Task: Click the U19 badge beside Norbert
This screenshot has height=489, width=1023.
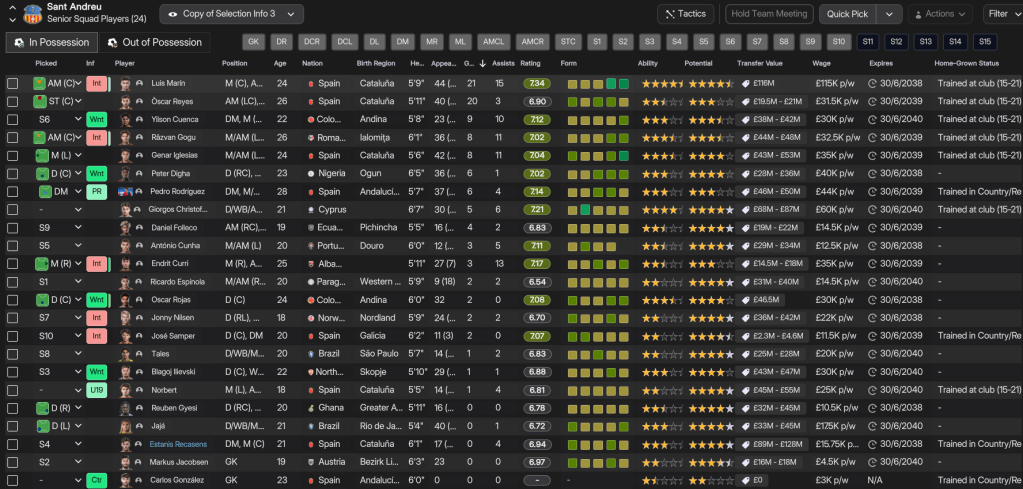Action: point(97,389)
